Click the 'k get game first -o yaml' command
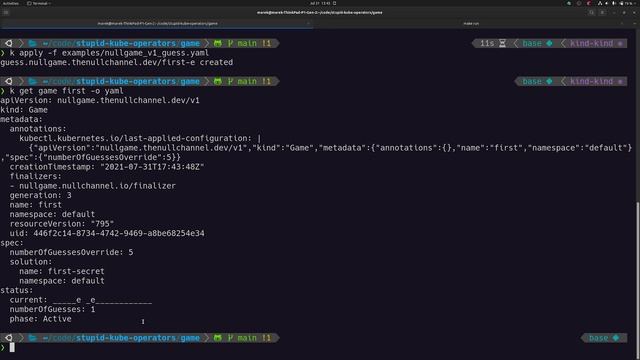 point(66,91)
